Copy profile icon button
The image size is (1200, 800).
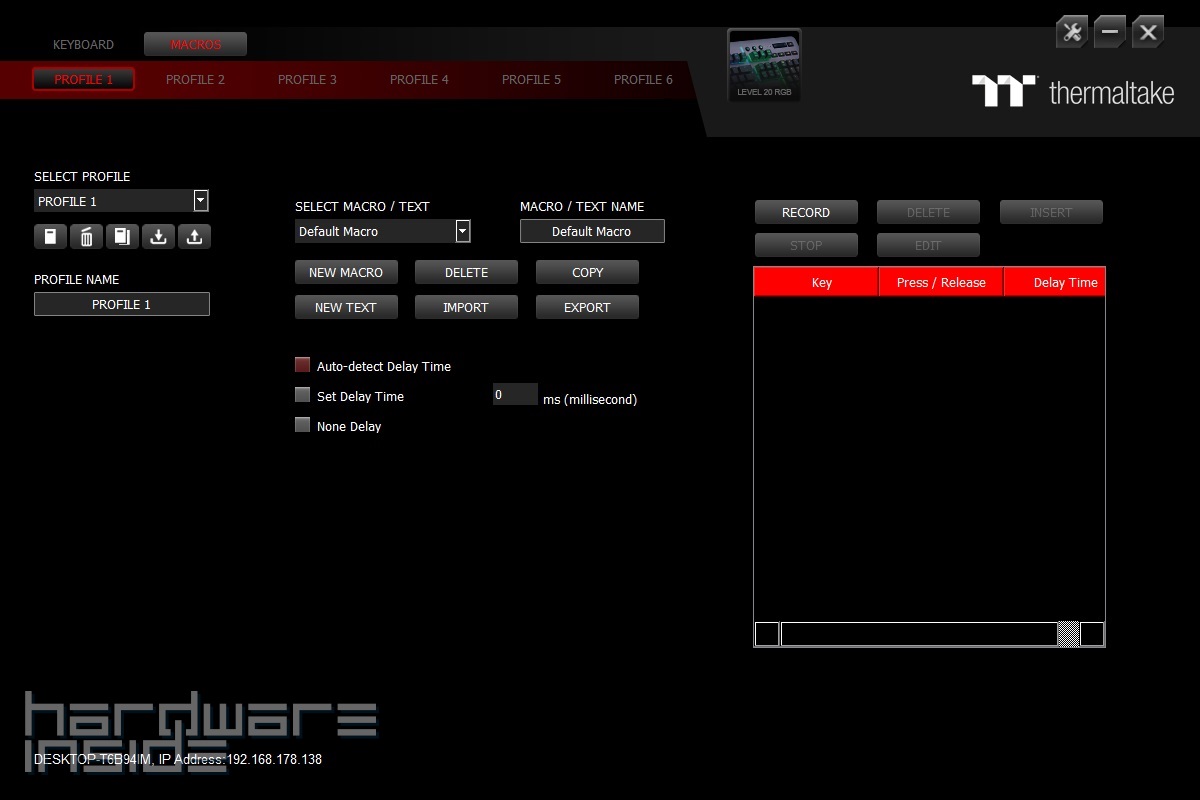coord(122,237)
